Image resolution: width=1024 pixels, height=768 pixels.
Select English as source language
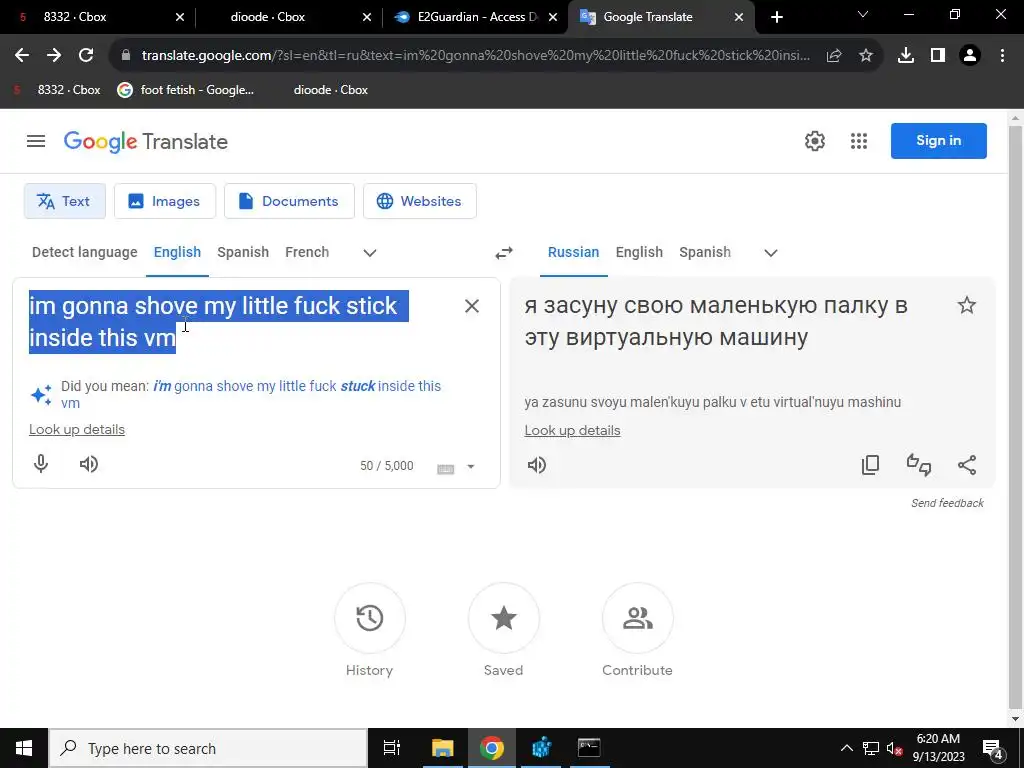click(177, 252)
